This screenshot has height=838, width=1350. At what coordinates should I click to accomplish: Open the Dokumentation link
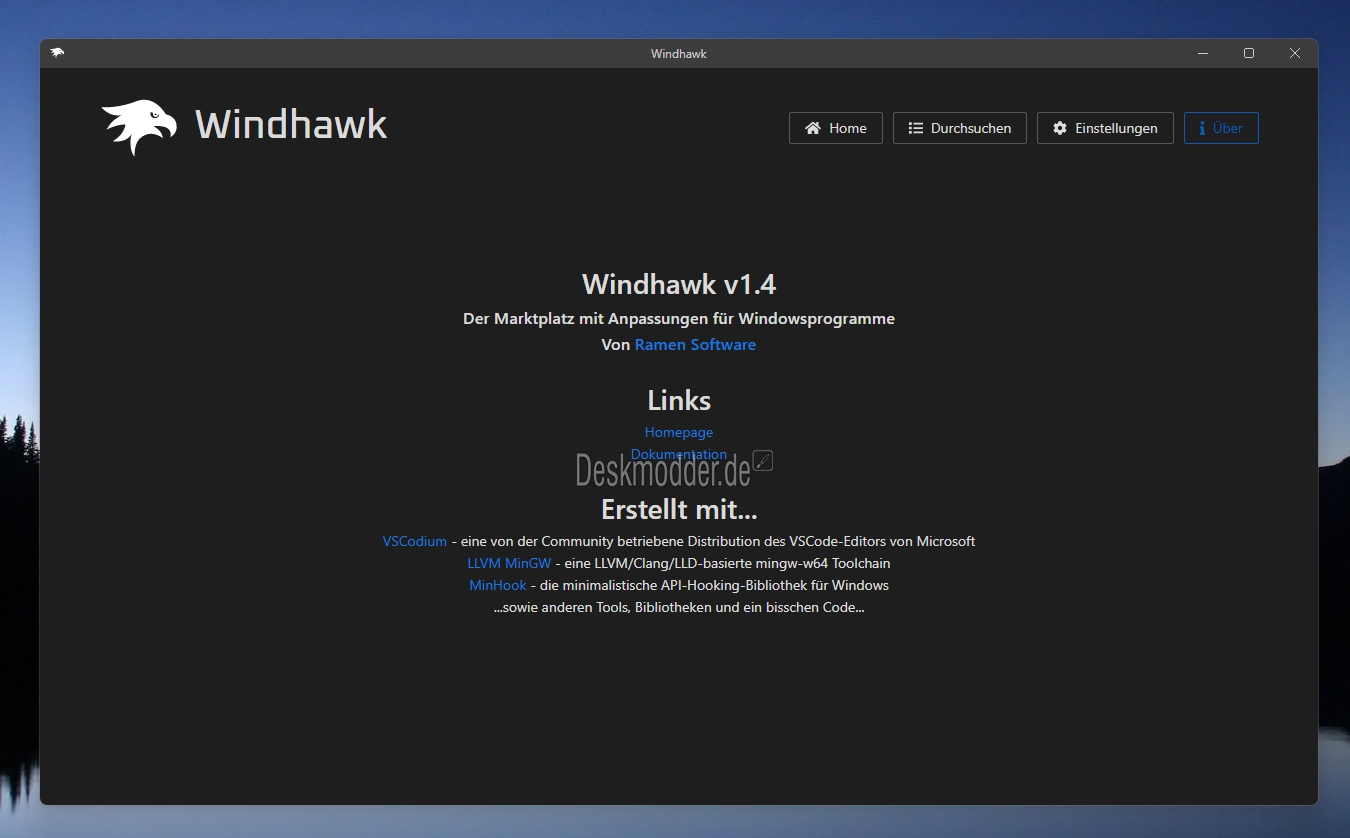pyautogui.click(x=679, y=454)
